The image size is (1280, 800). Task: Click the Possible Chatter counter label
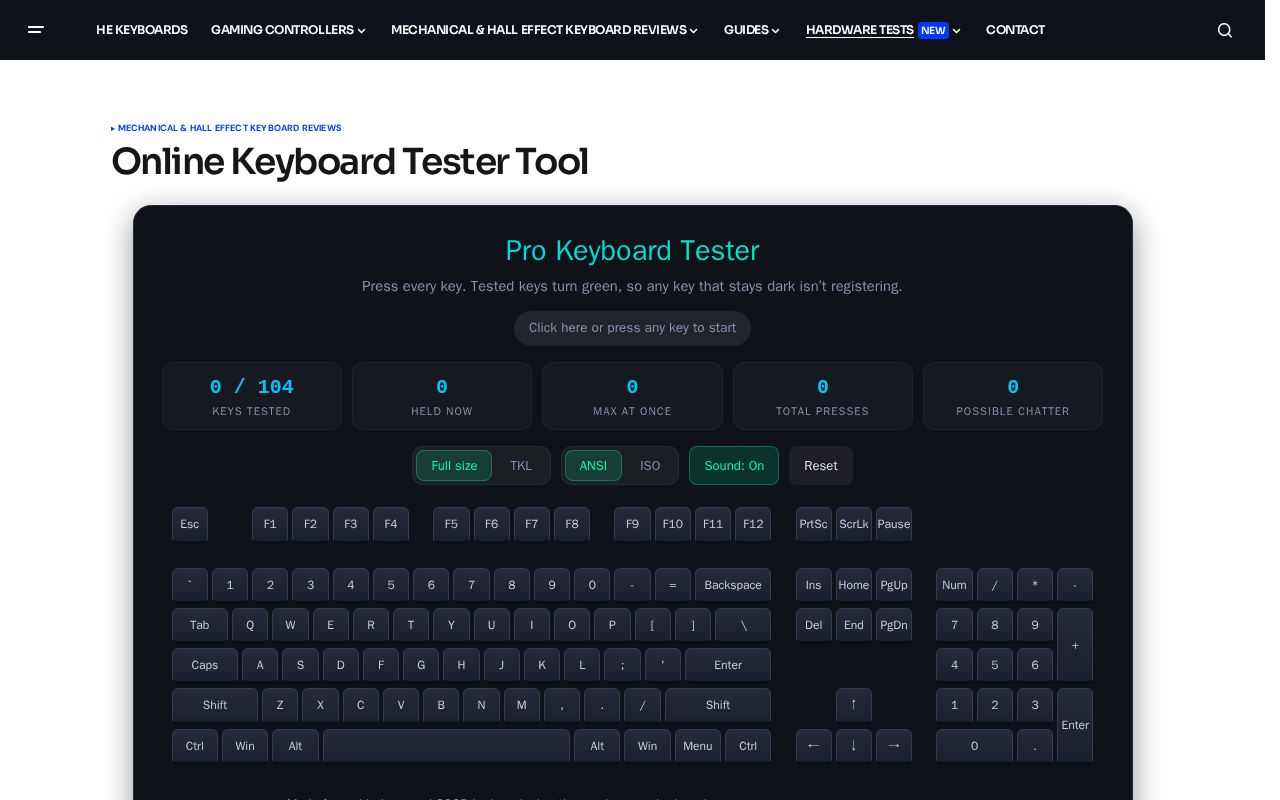(1013, 411)
